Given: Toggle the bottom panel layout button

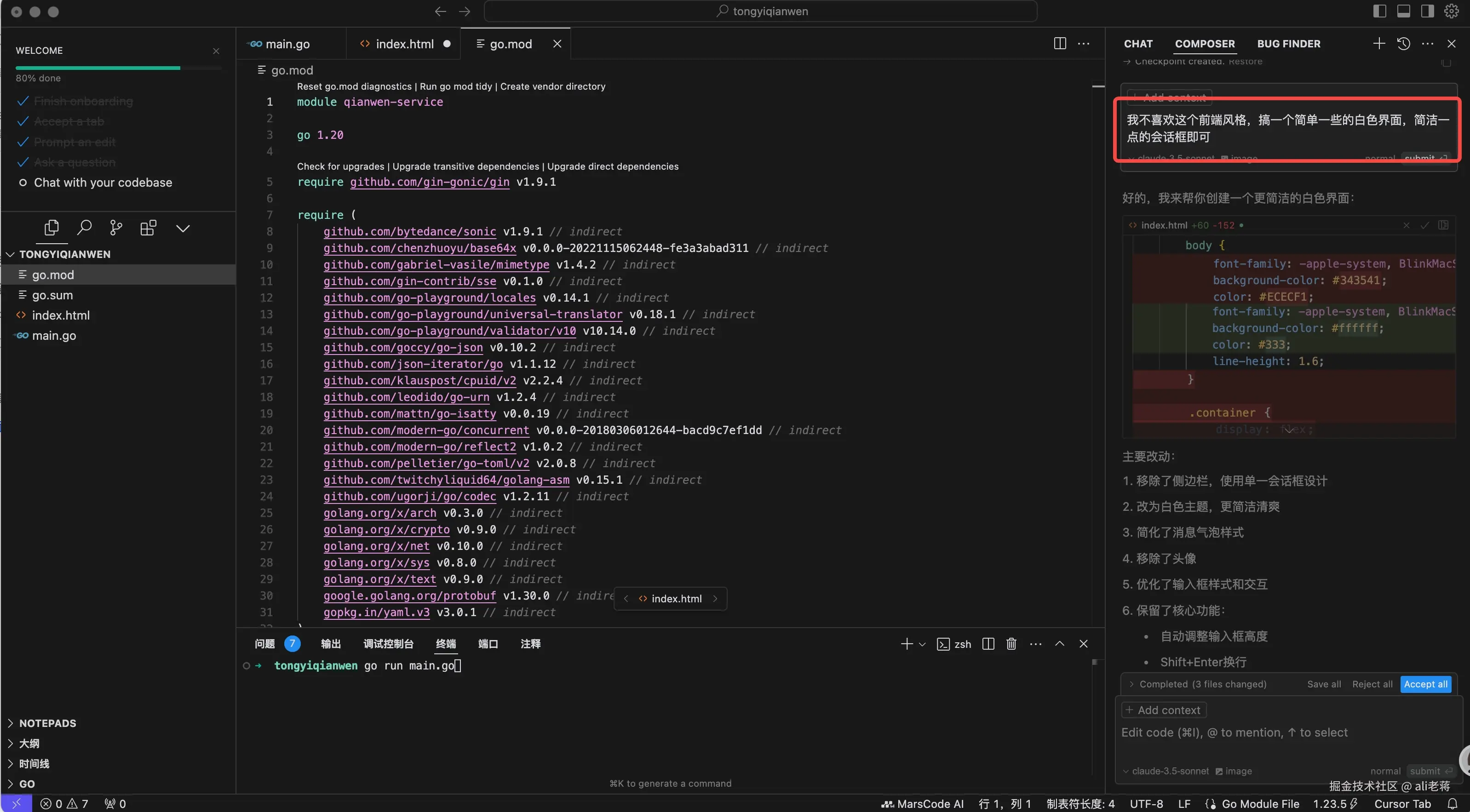Looking at the screenshot, I should pos(1403,11).
